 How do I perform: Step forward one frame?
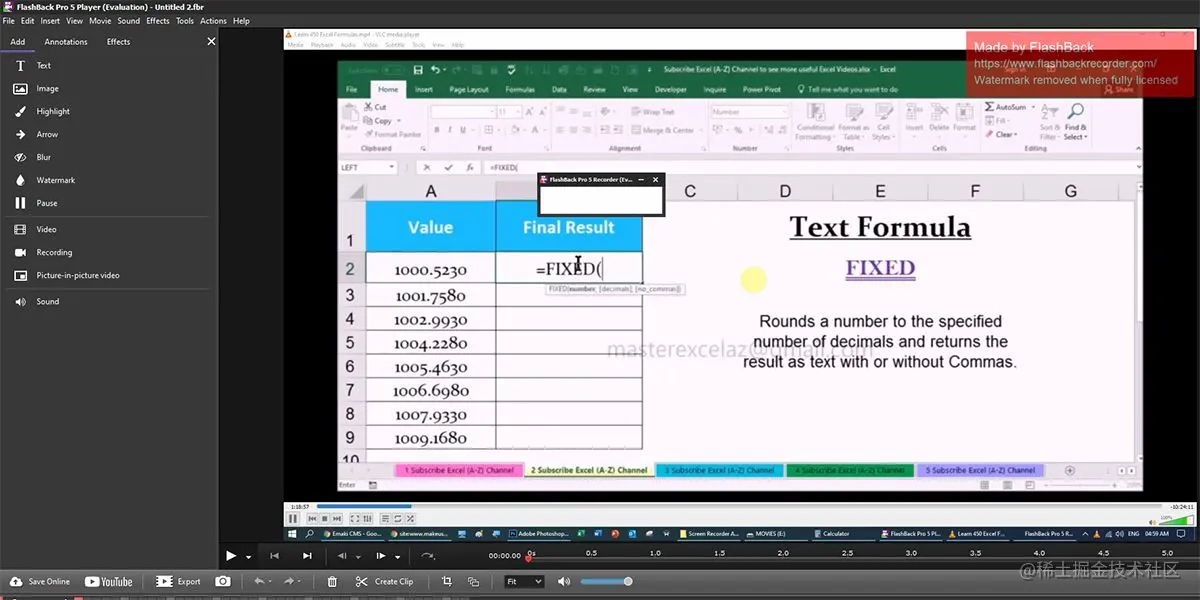(x=381, y=556)
